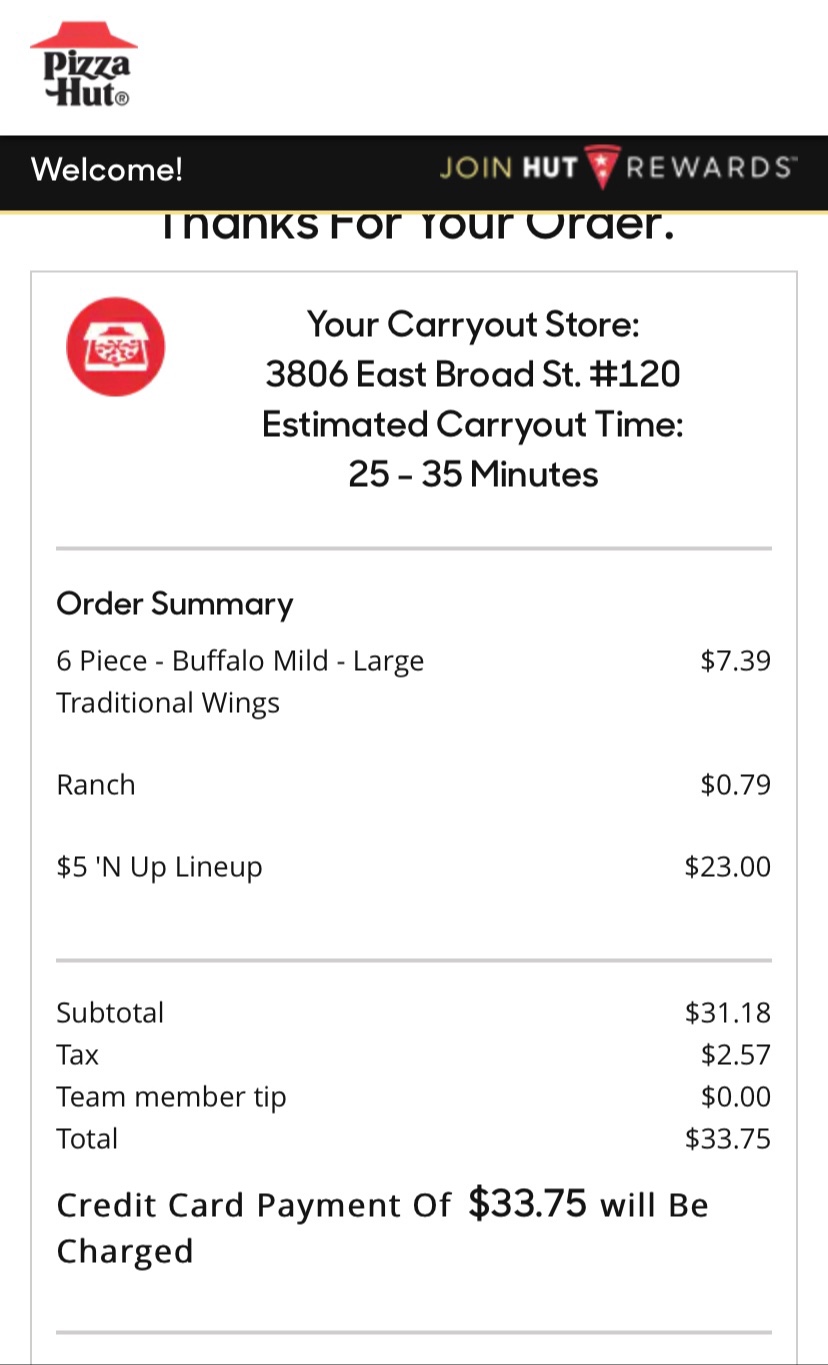Tap the Welcome! greeting text
Image resolution: width=828 pixels, height=1365 pixels.
click(x=107, y=169)
